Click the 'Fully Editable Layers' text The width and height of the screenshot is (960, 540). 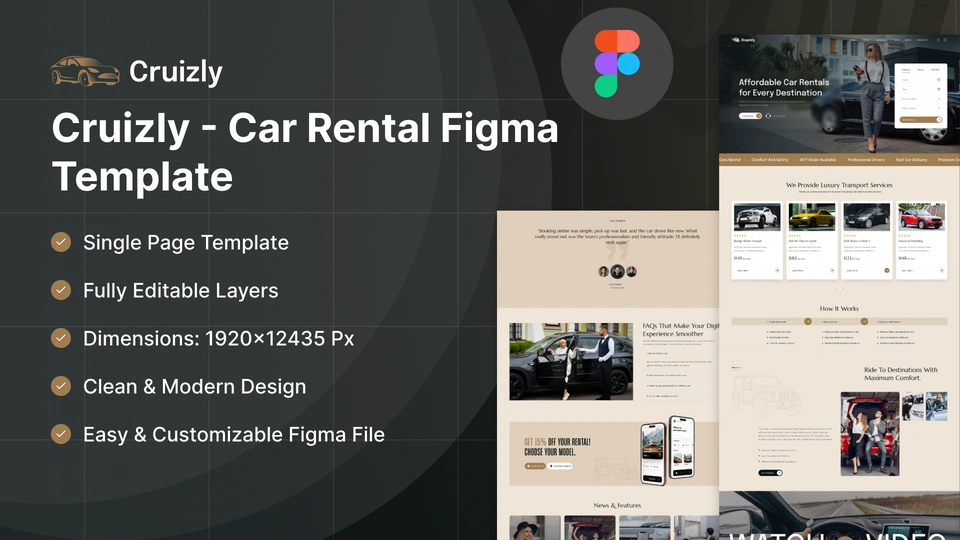pyautogui.click(x=181, y=290)
